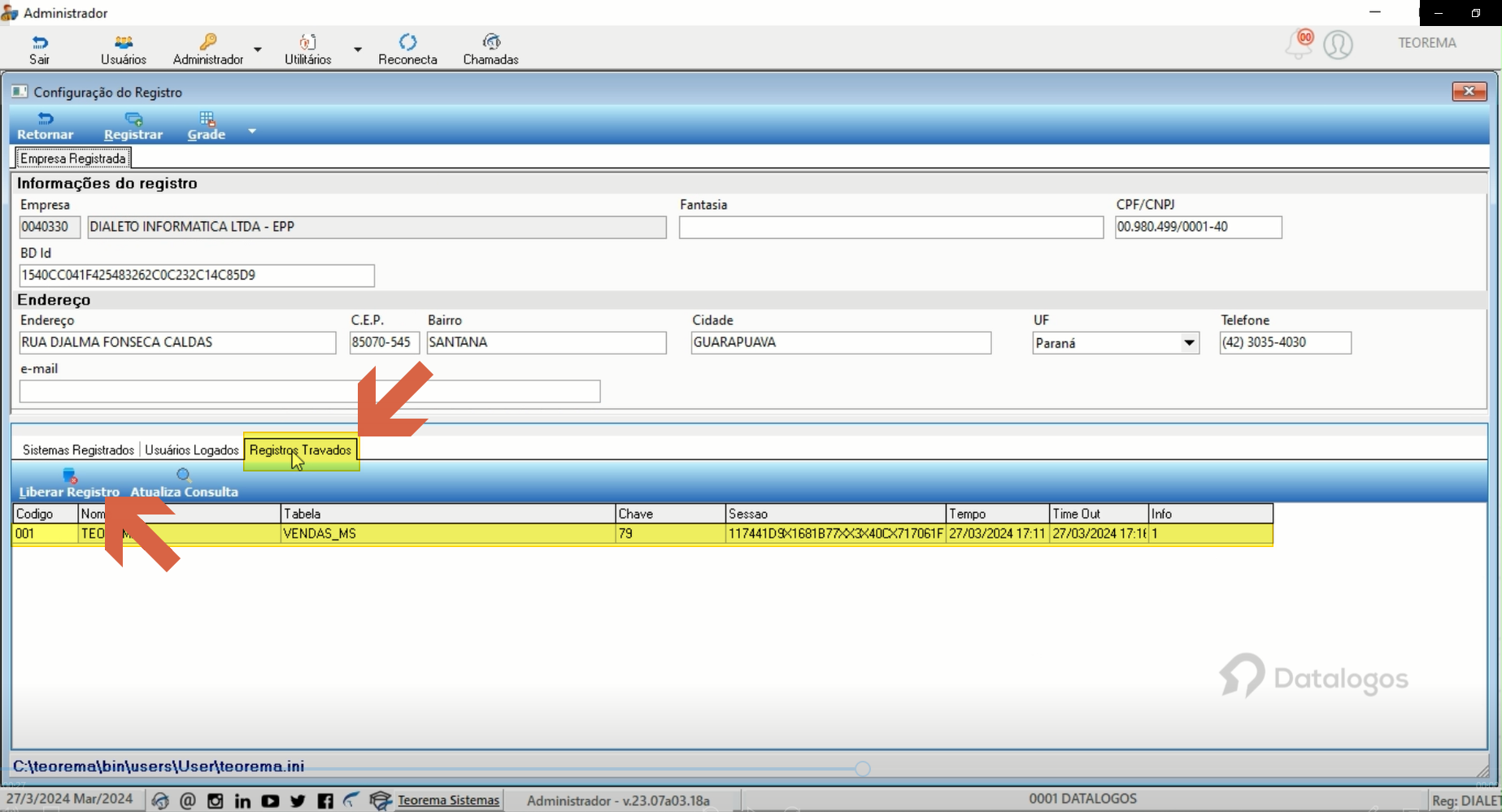
Task: Click the Tempo column header
Action: [x=998, y=514]
